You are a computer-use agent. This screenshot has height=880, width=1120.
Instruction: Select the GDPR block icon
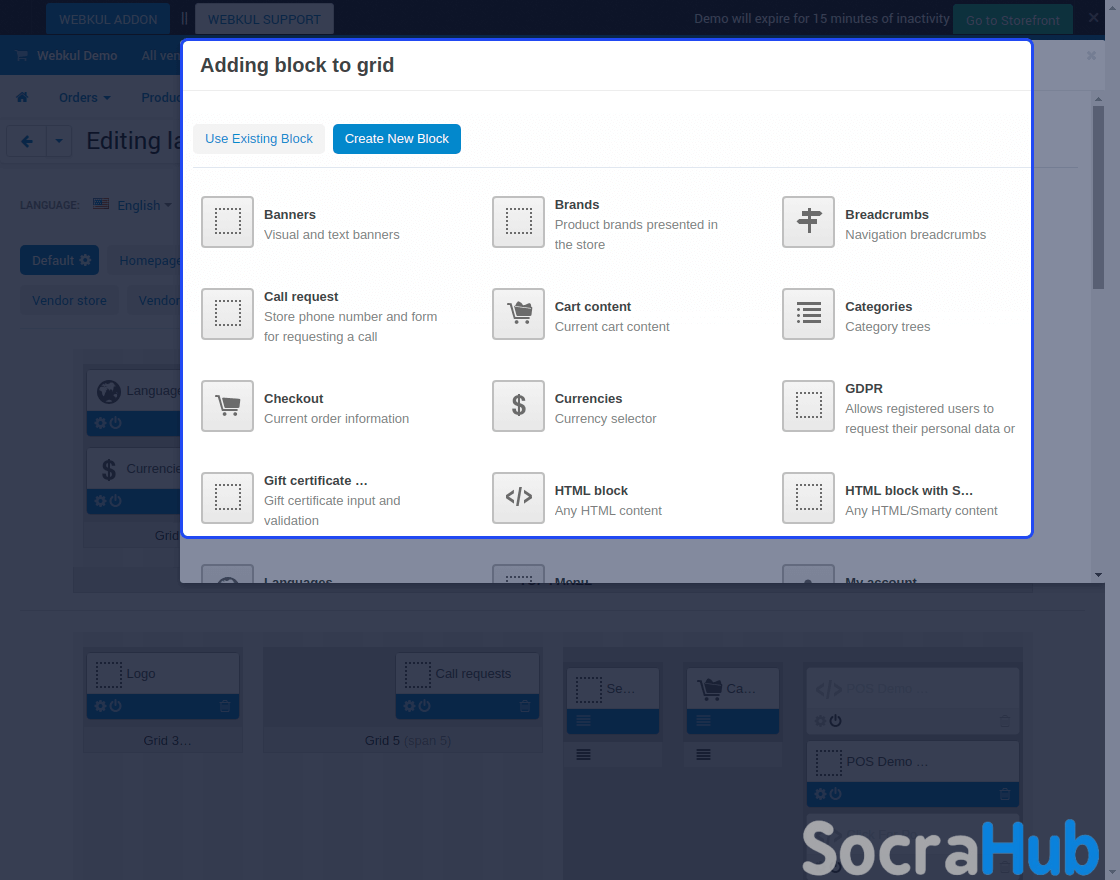tap(809, 406)
